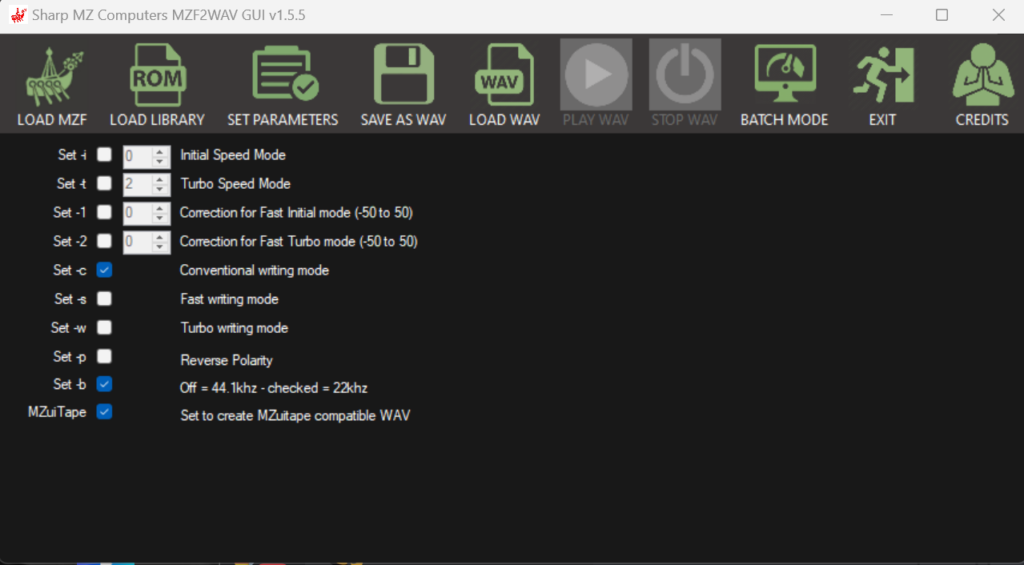This screenshot has width=1024, height=565.
Task: Click the Set Parameters icon
Action: (283, 78)
